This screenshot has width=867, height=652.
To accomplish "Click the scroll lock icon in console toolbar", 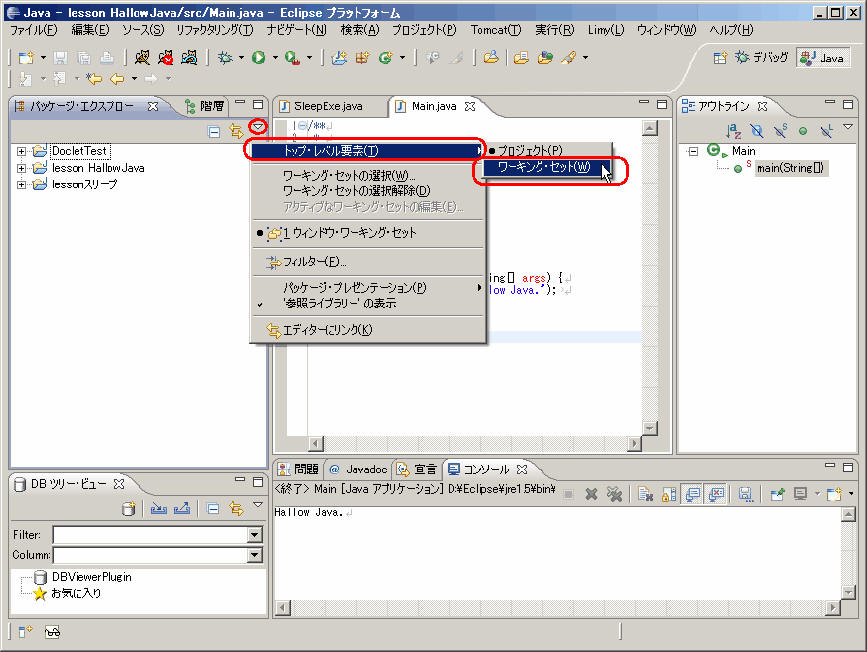I will tap(667, 494).
